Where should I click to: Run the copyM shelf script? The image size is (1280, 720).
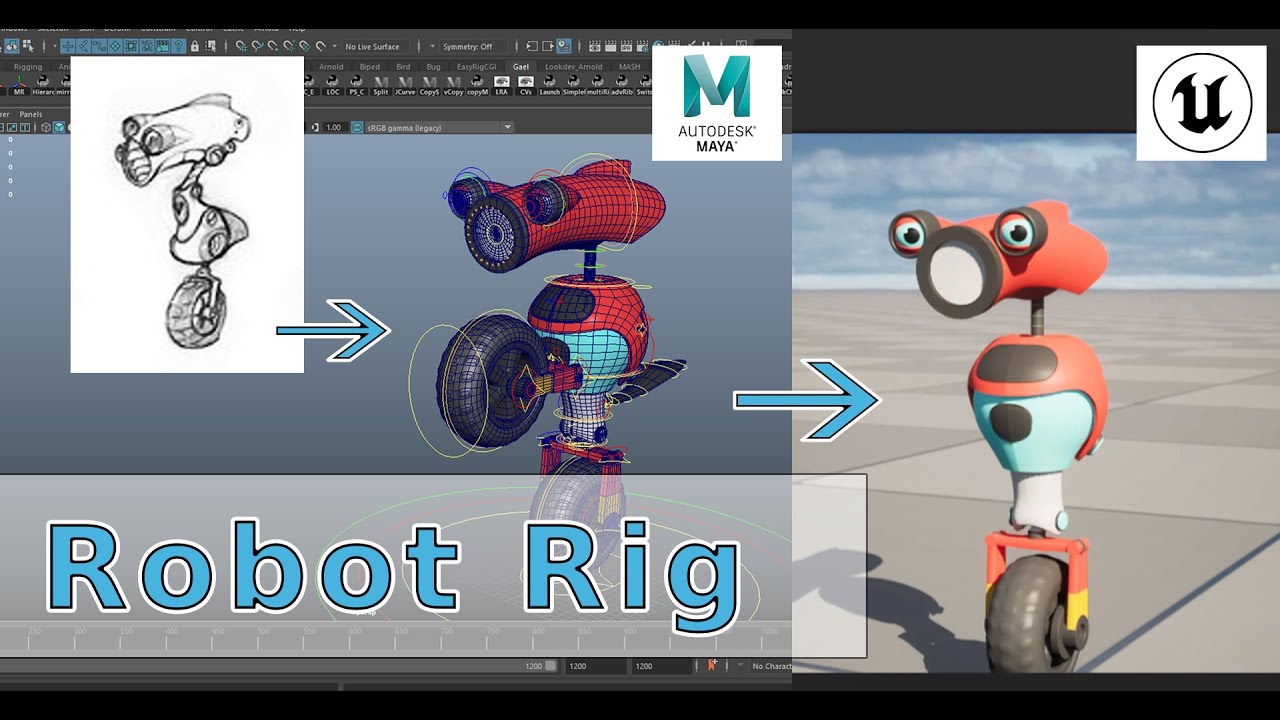pos(478,85)
